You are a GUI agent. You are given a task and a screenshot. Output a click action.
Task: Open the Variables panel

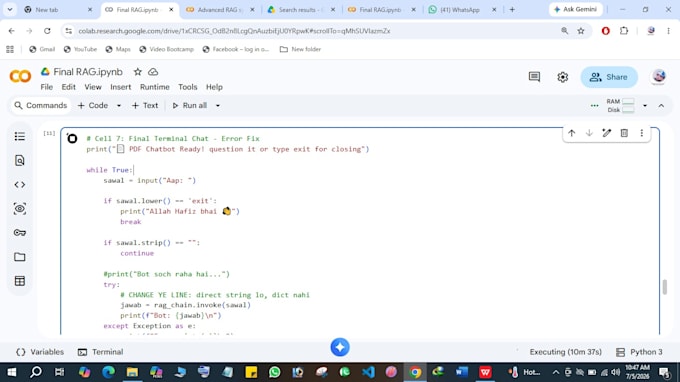pos(40,352)
